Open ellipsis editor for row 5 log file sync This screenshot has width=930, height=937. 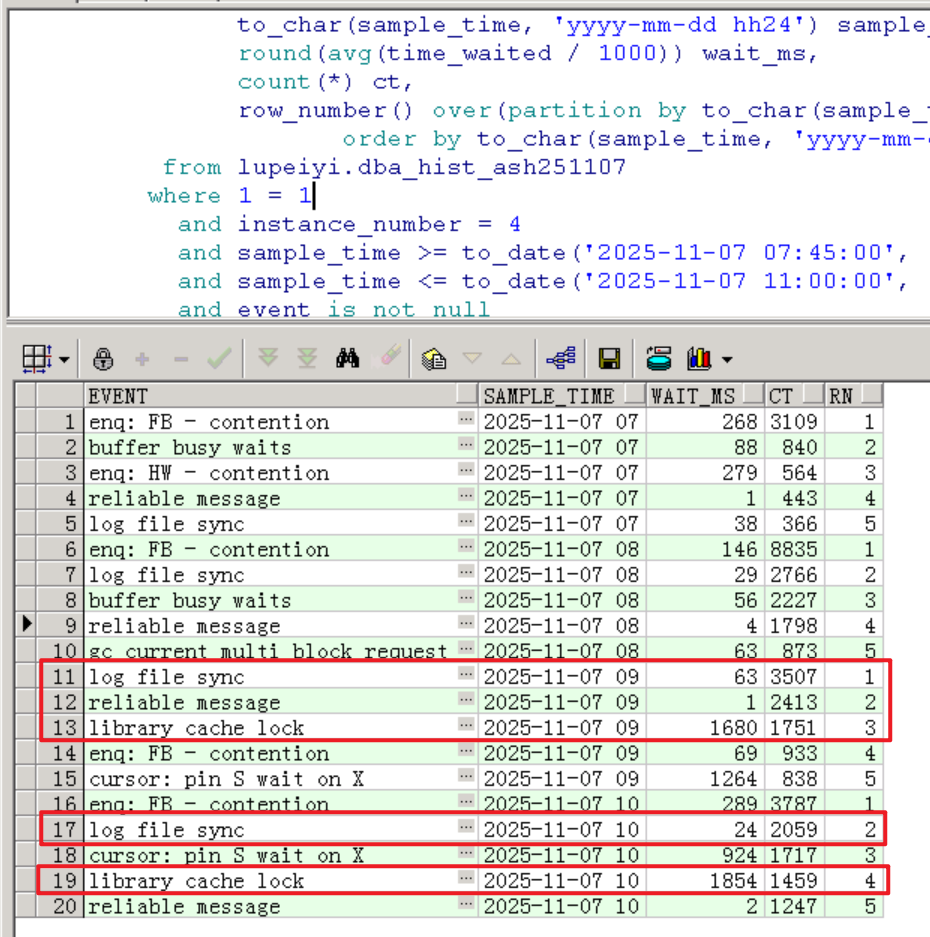(466, 520)
